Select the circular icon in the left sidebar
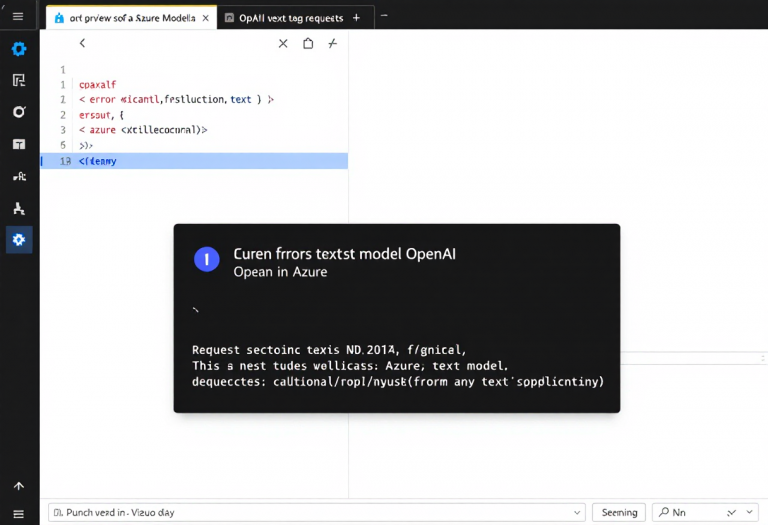The height and width of the screenshot is (525, 768). click(19, 112)
